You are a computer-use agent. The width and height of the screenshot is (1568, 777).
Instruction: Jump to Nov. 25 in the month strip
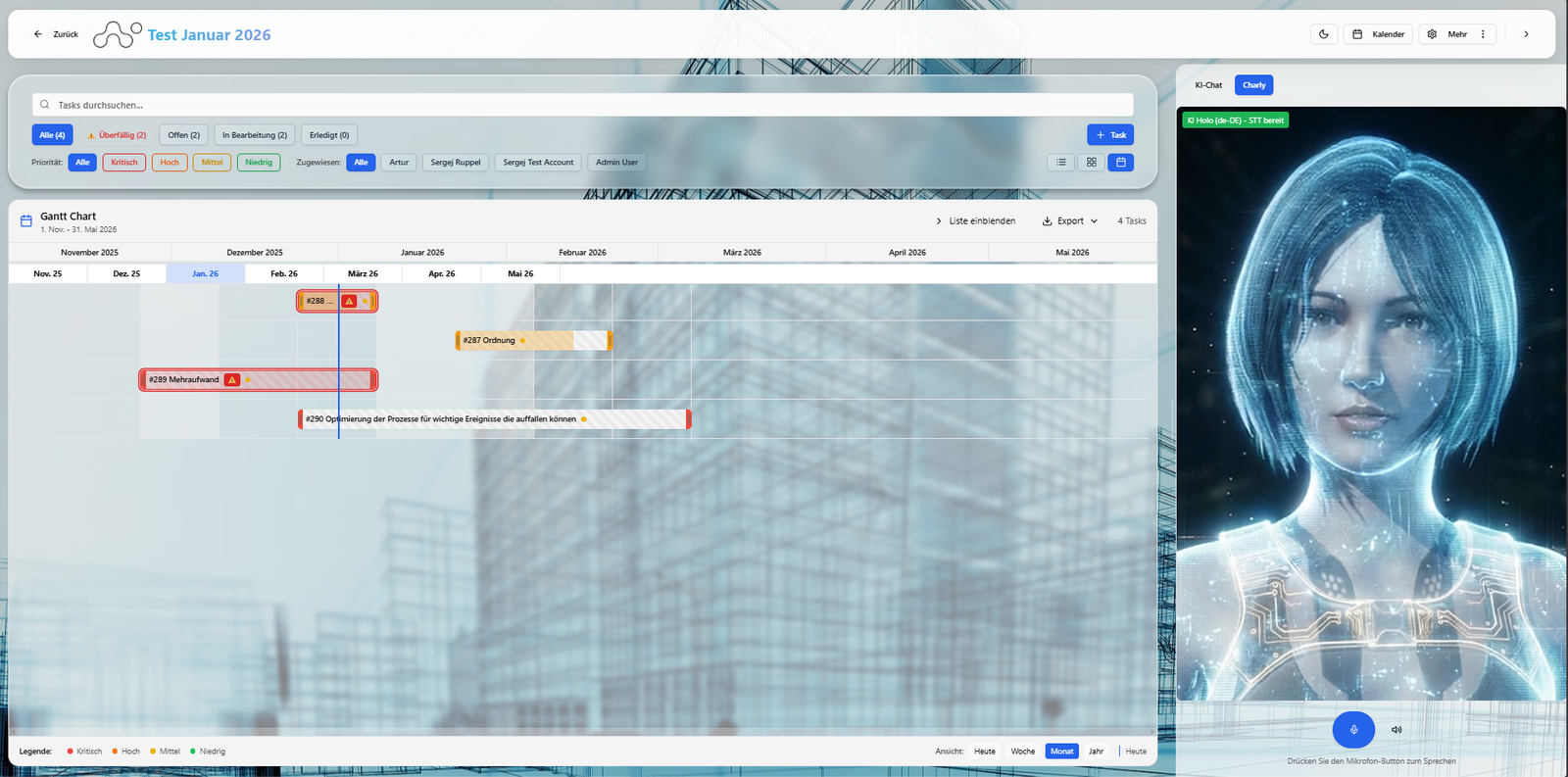pyautogui.click(x=48, y=273)
